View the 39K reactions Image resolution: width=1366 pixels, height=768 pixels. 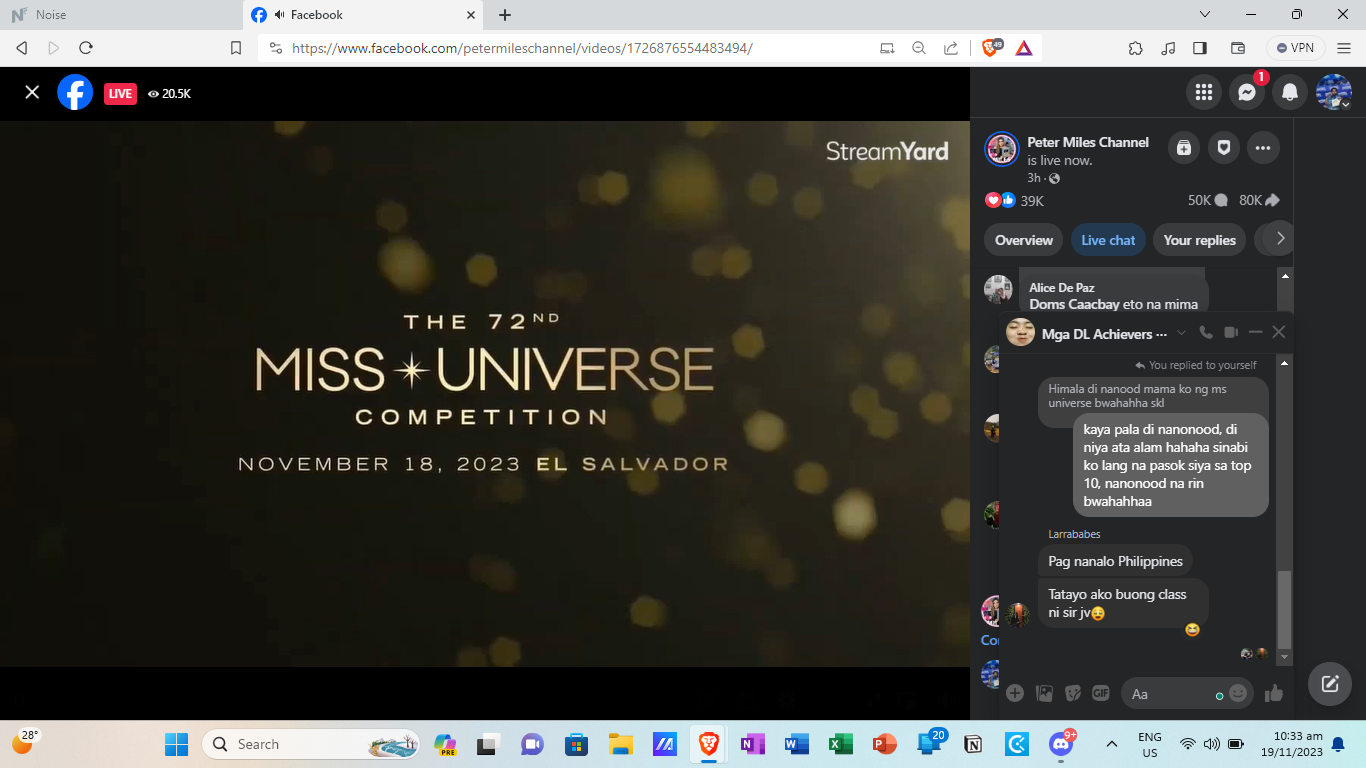pos(1015,200)
